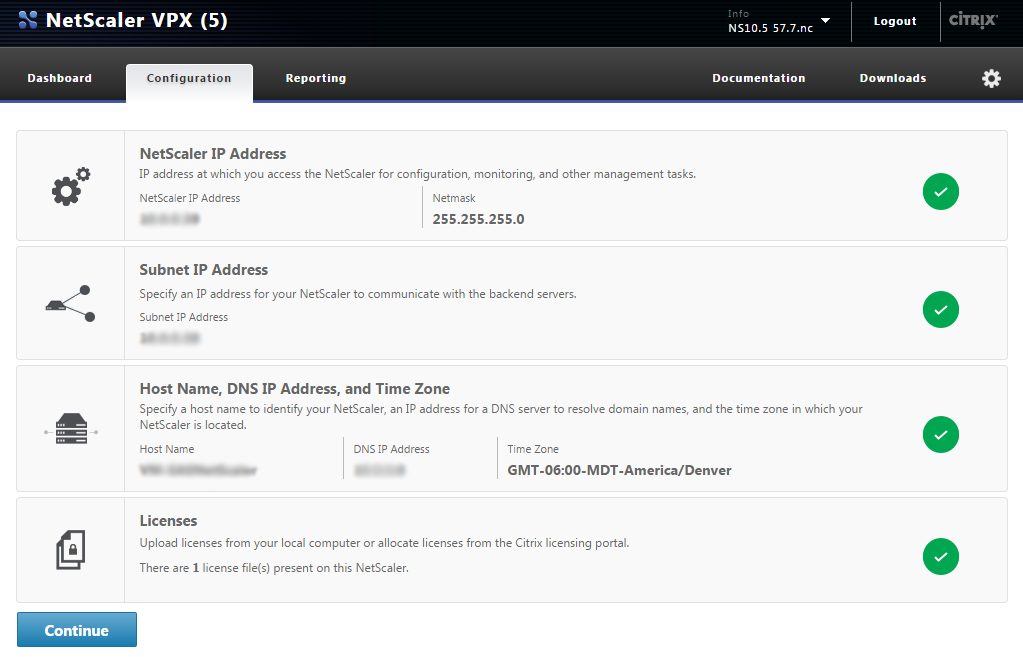Click green checkmark beside NetScaler IP Address
Screen dimensions: 1023x657
tap(940, 192)
